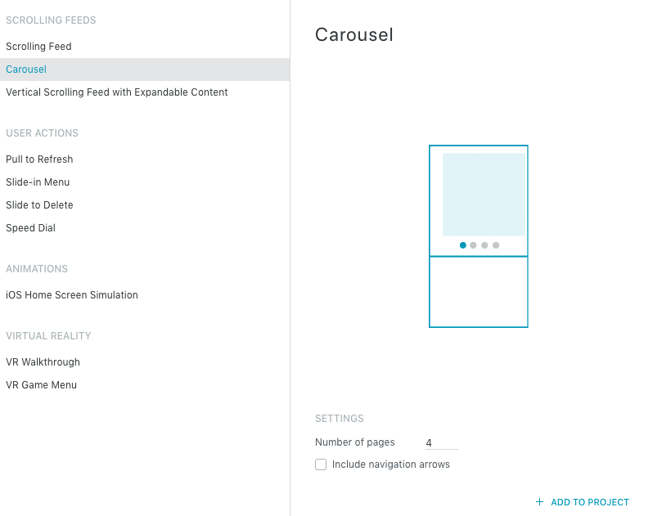Click the second carousel page dot

[474, 245]
